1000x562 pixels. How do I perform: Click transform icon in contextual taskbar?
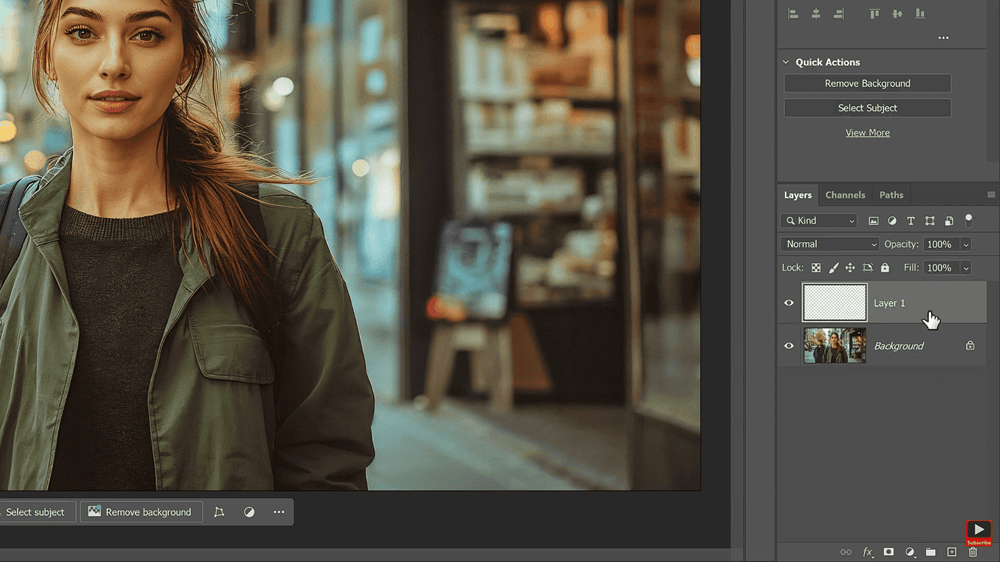point(219,512)
